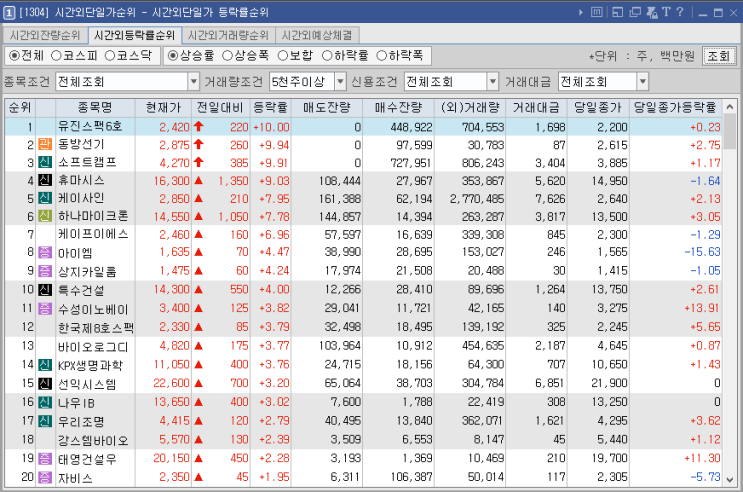Click the -15.63 value in 아이엠 row
Viewport: 743px width, 492px height.
click(702, 252)
